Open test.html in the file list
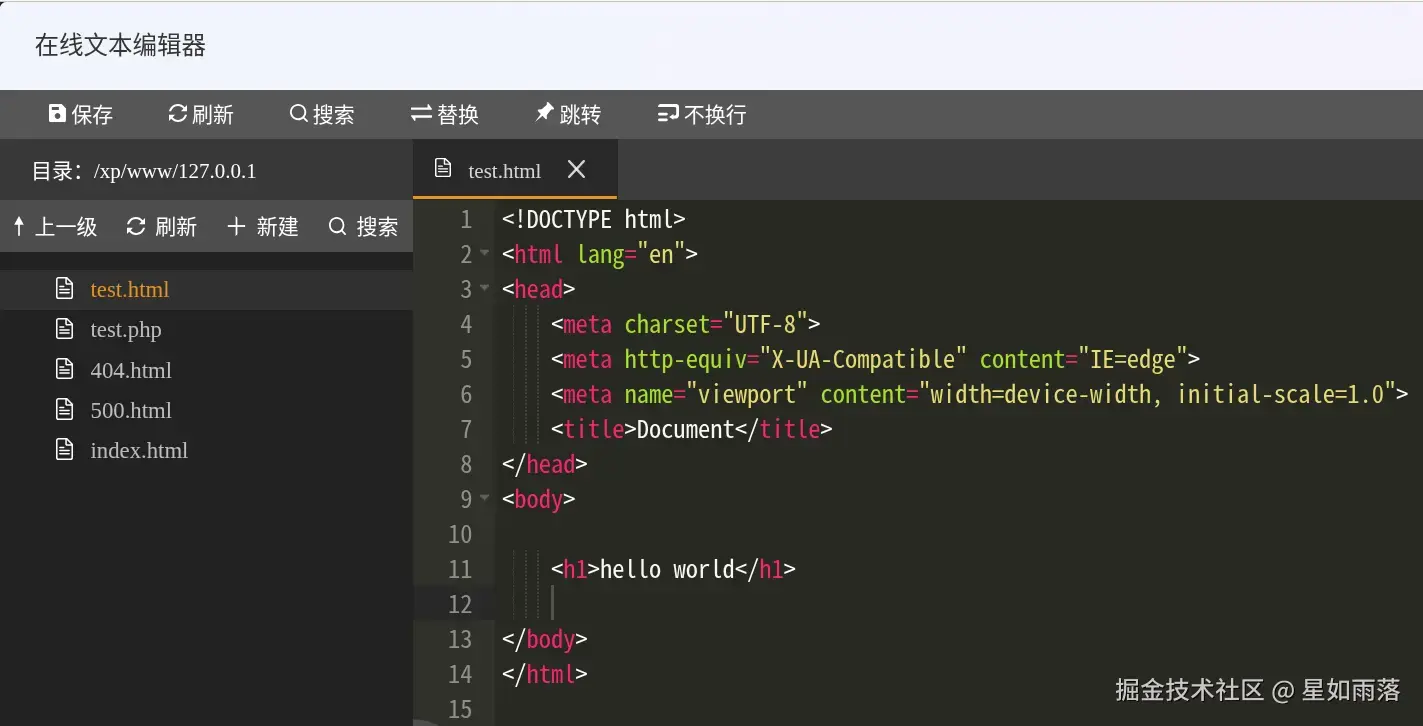Viewport: 1423px width, 726px height. tap(130, 290)
